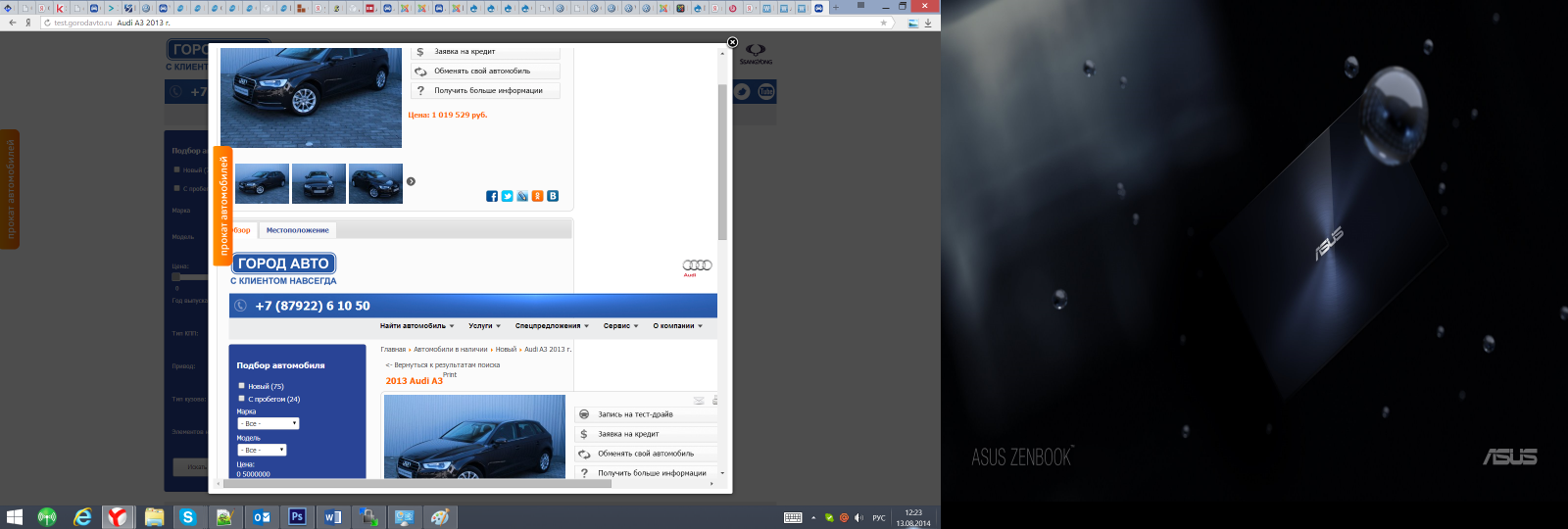The height and width of the screenshot is (529, 1568).
Task: Open Photoshop from taskbar
Action: (x=297, y=516)
